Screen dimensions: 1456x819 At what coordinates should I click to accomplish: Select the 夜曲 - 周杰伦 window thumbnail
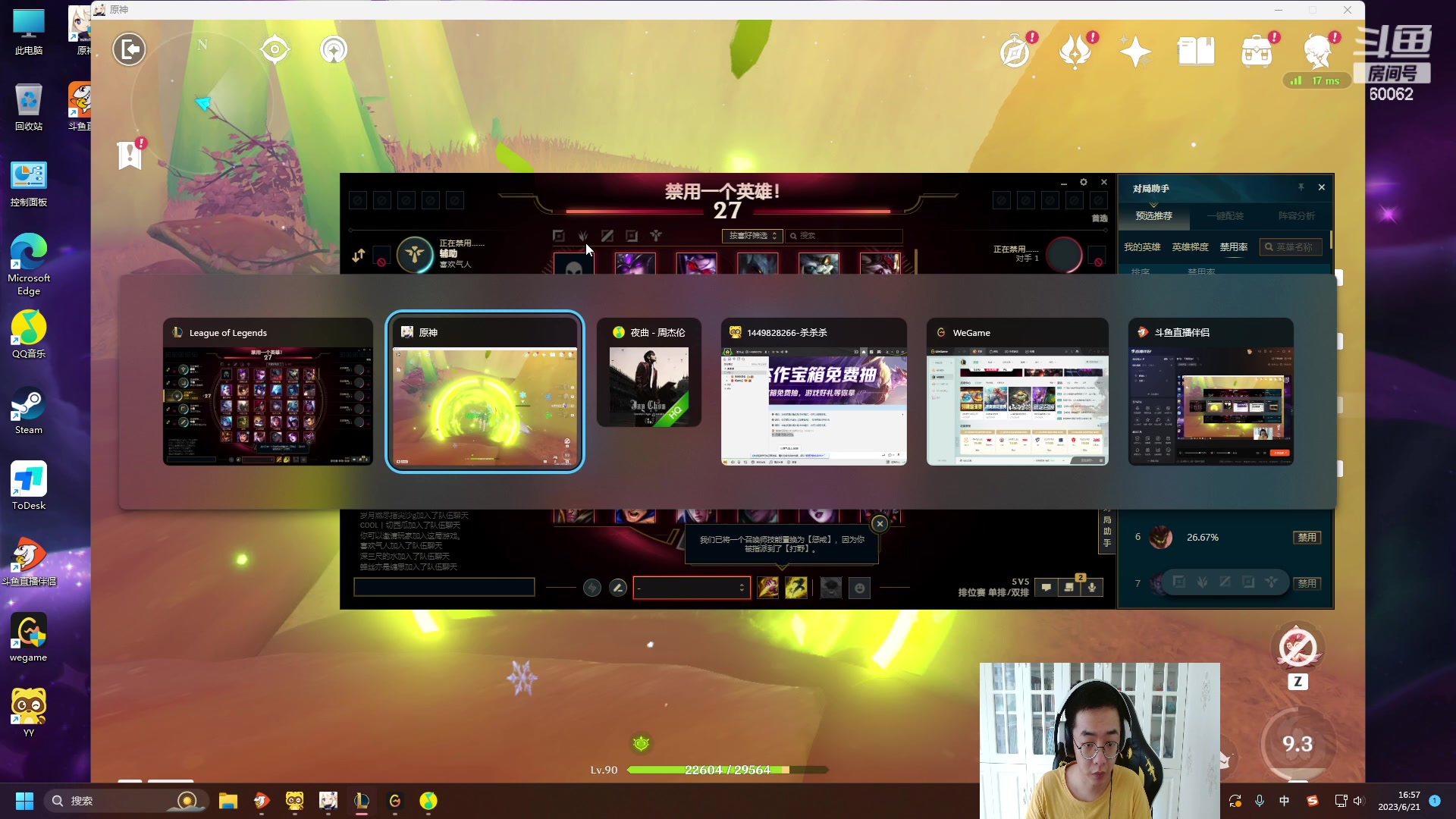tap(649, 372)
